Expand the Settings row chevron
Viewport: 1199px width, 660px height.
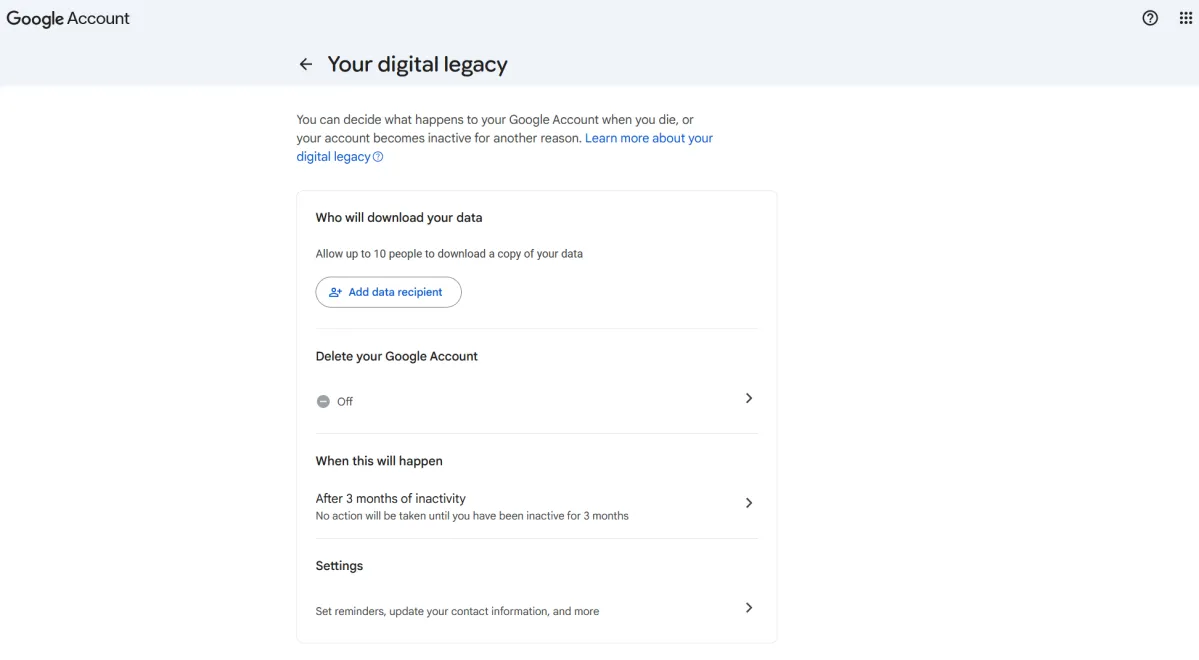tap(749, 608)
